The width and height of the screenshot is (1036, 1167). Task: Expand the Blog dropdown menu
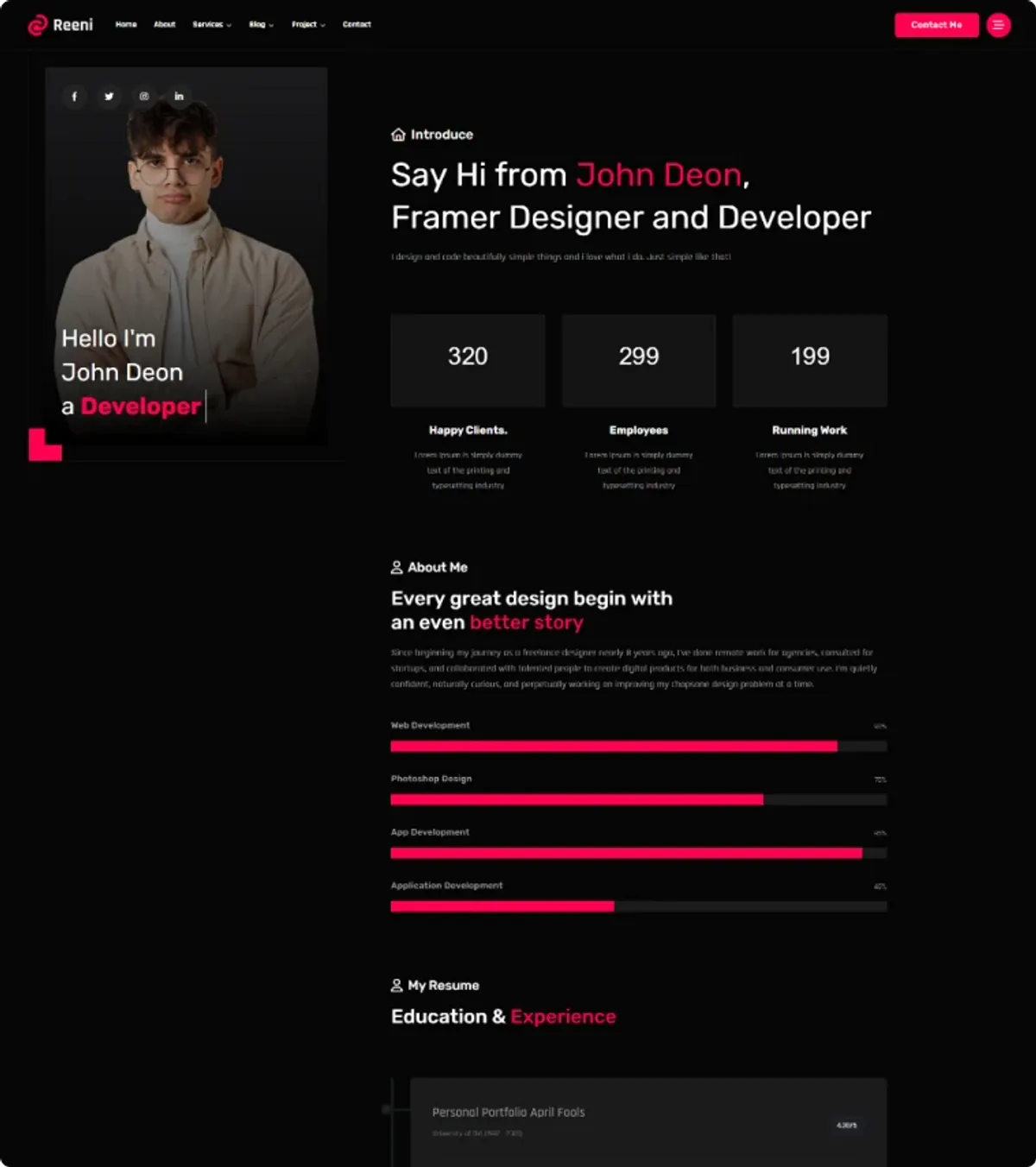(261, 25)
